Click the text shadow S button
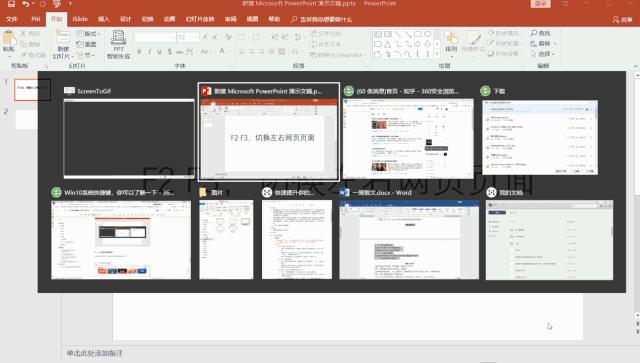 tap(169, 51)
